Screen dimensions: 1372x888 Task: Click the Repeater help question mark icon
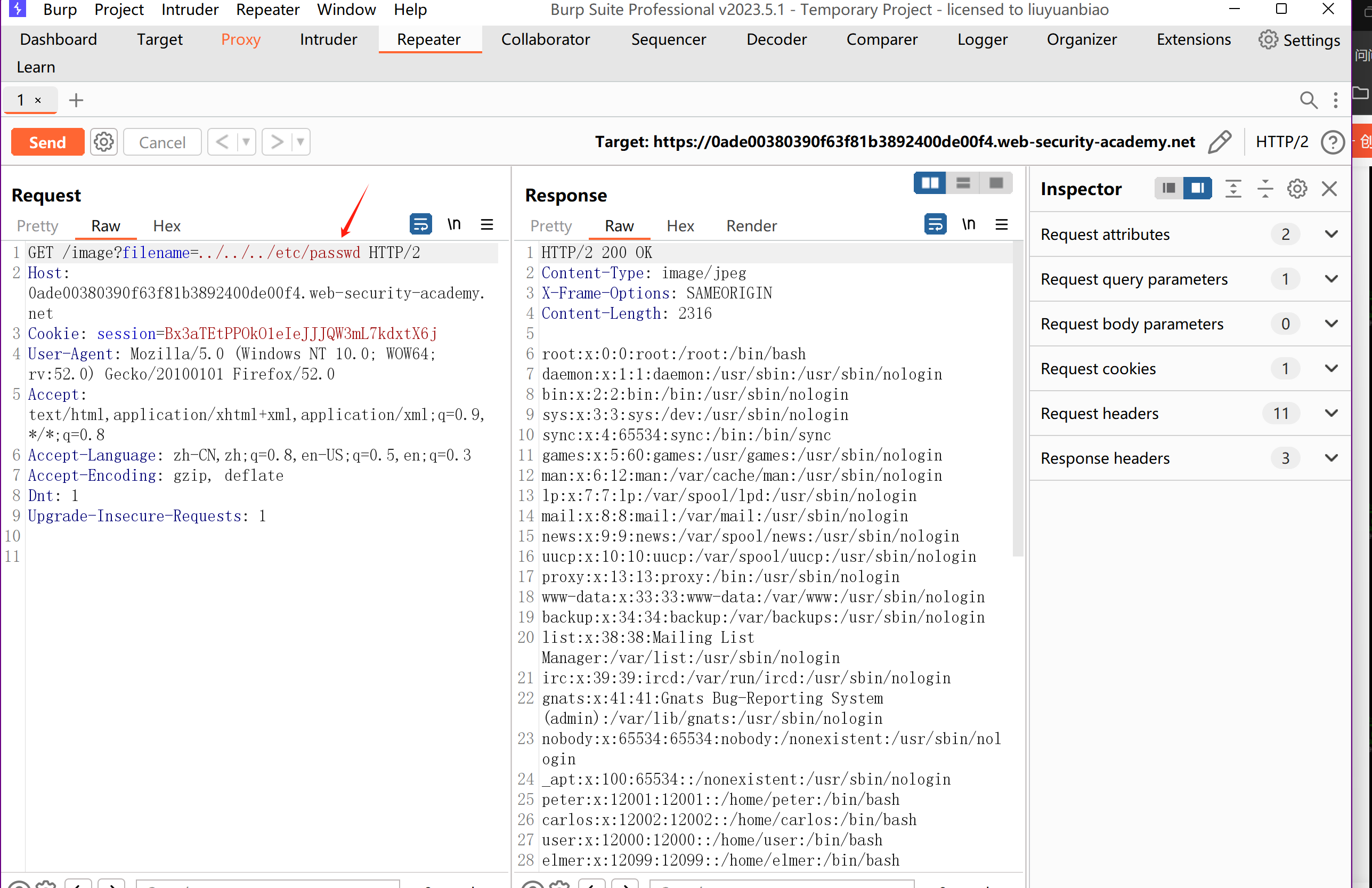1332,142
